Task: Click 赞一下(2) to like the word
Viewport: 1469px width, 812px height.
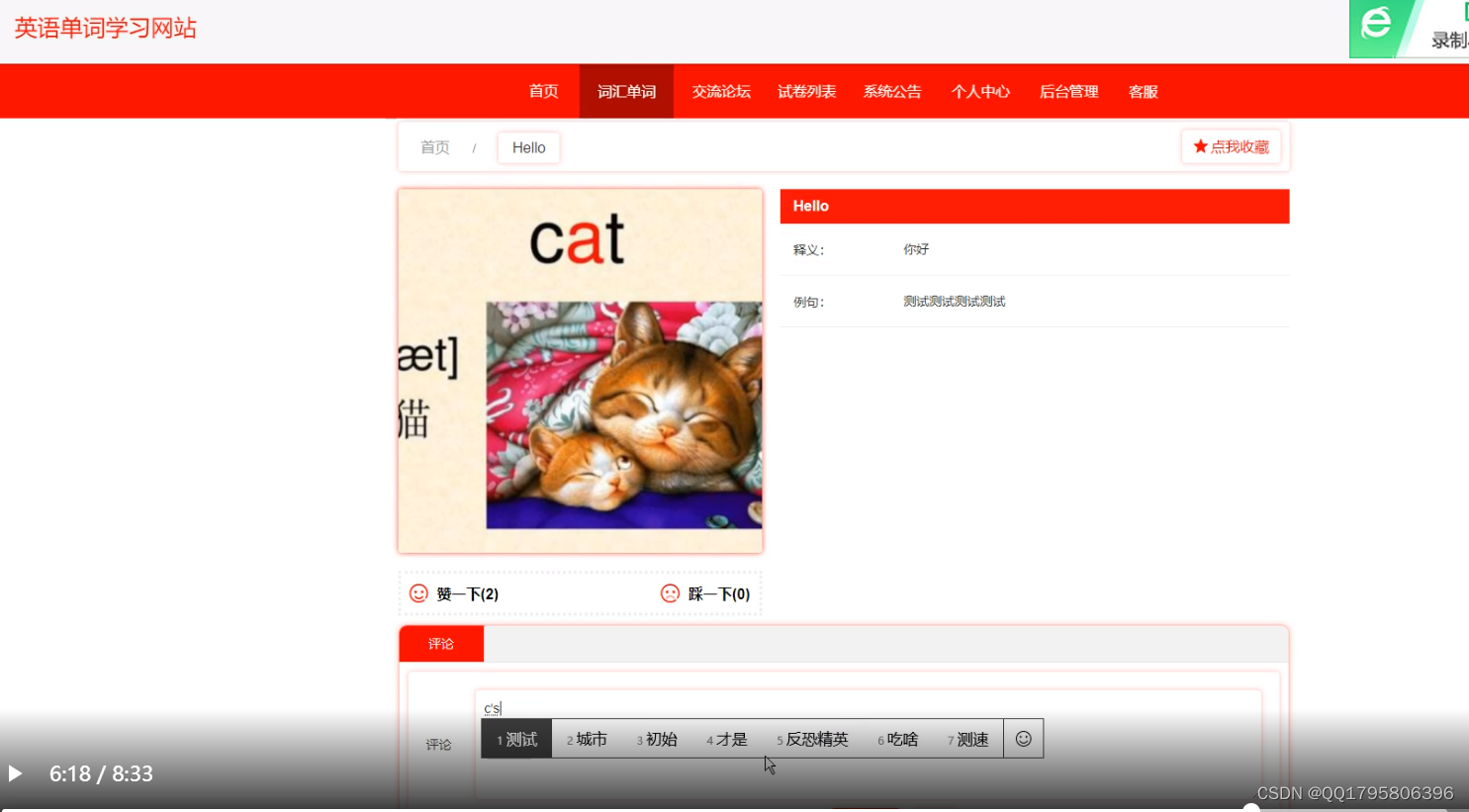Action: pos(454,593)
